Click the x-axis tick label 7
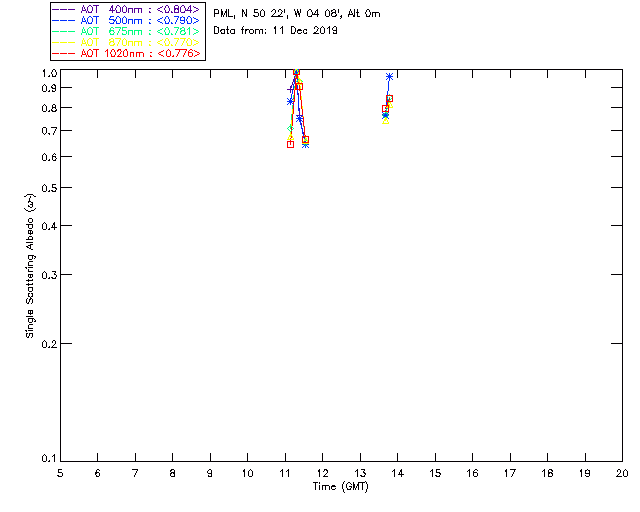 [x=135, y=473]
